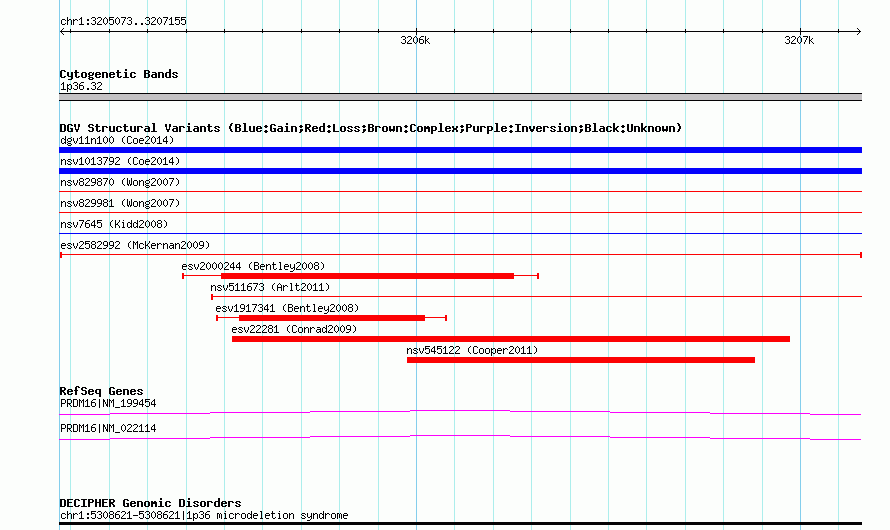Screen dimensions: 890x530
Task: Click the 3206k ruler marker
Action: point(415,40)
